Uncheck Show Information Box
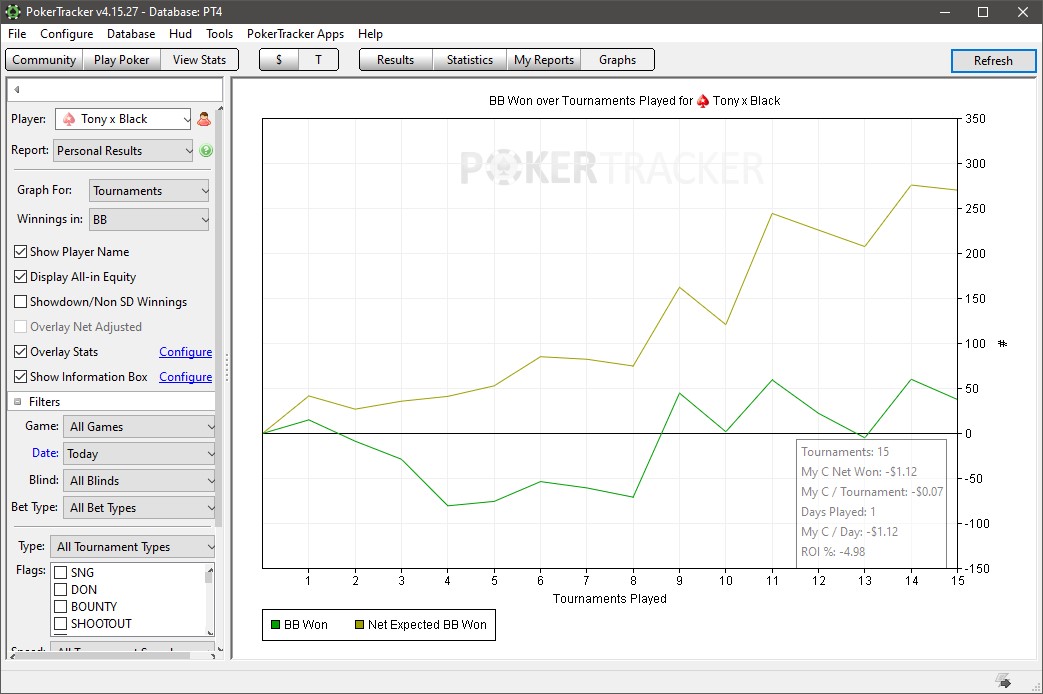This screenshot has height=694, width=1043. pos(21,377)
